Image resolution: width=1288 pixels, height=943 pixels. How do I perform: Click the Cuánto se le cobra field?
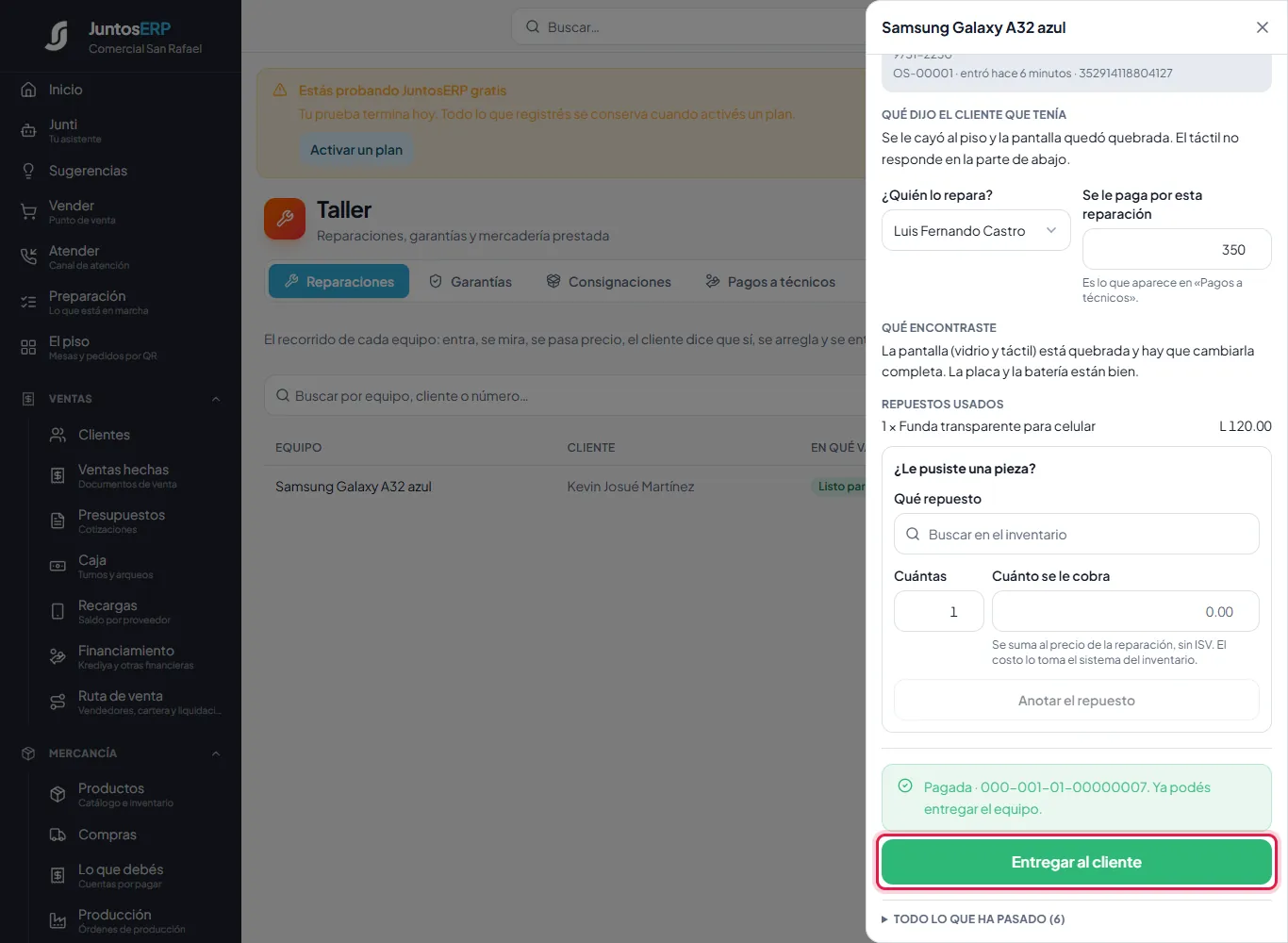coord(1126,612)
